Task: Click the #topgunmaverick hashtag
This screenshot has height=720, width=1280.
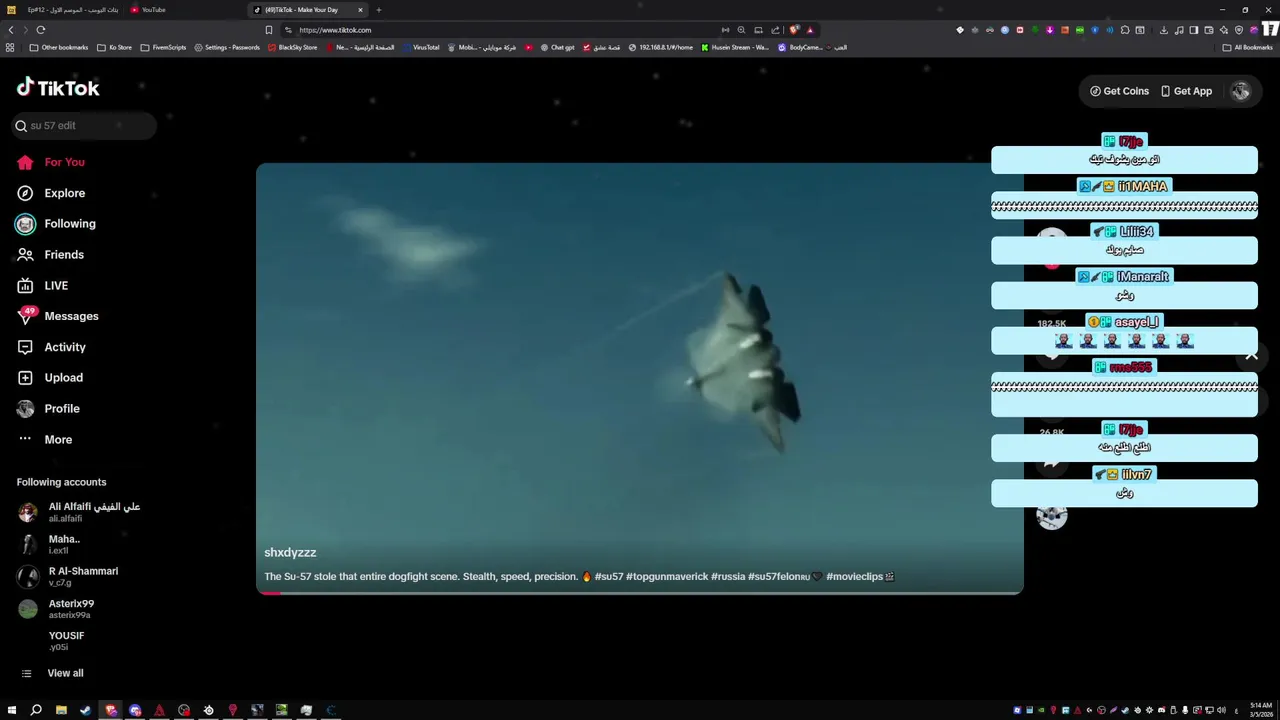Action: tap(667, 577)
